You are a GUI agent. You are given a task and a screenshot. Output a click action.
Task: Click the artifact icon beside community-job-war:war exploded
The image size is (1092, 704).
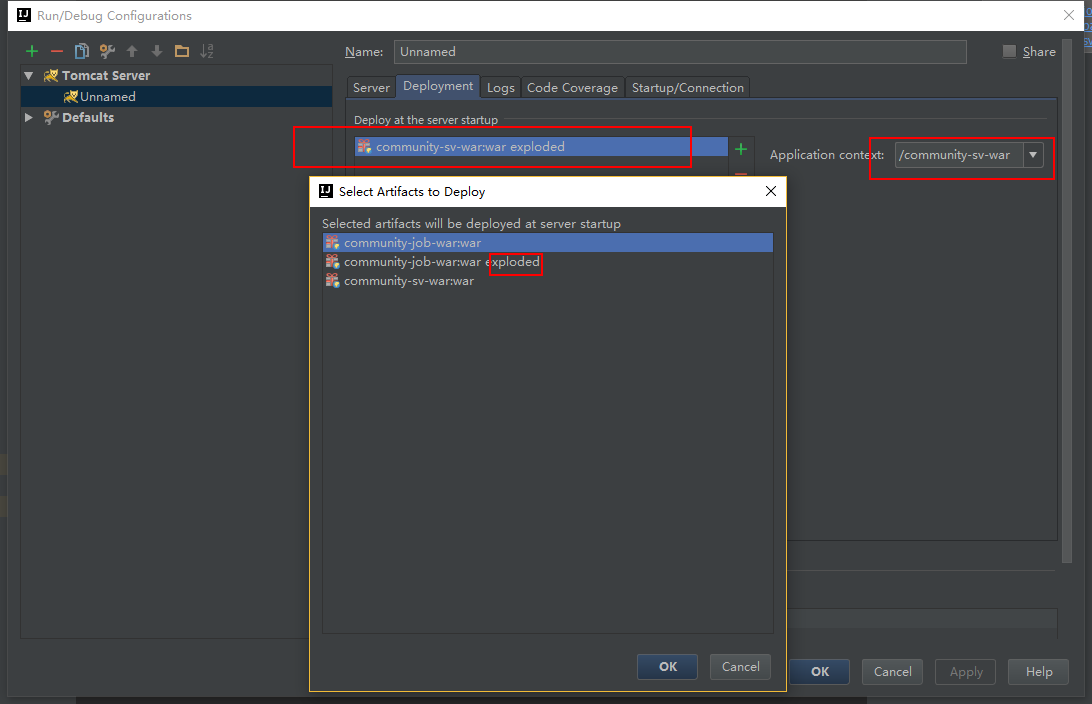332,262
